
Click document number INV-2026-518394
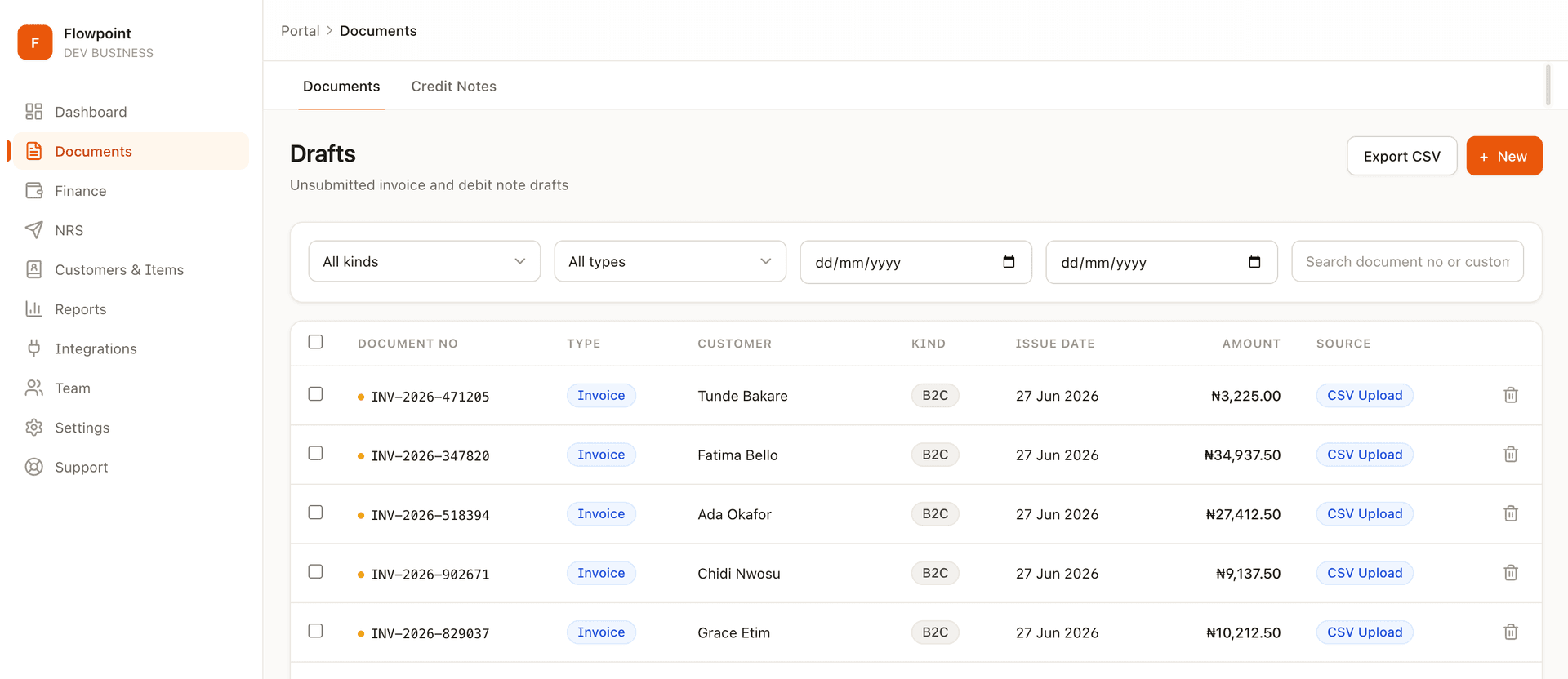(430, 515)
